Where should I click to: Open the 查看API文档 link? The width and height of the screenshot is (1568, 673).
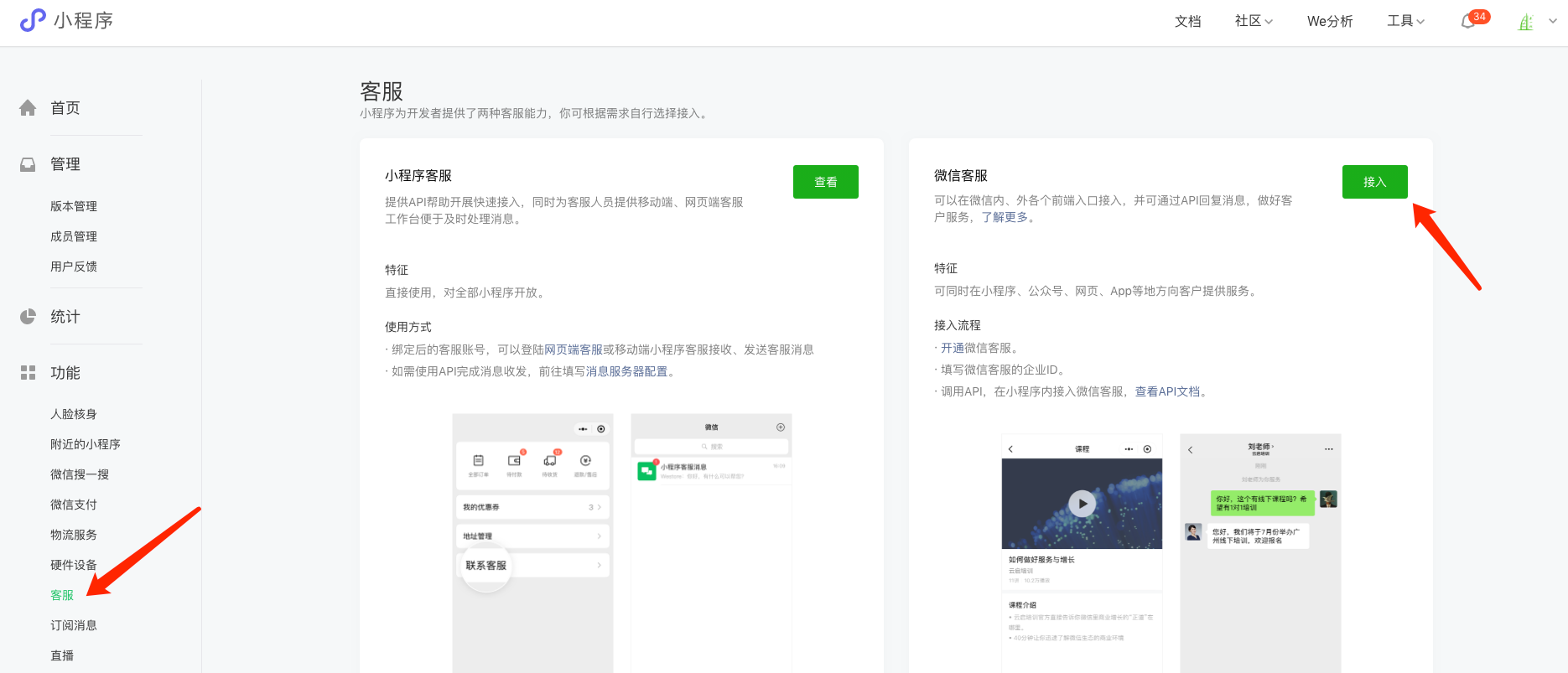click(1168, 391)
